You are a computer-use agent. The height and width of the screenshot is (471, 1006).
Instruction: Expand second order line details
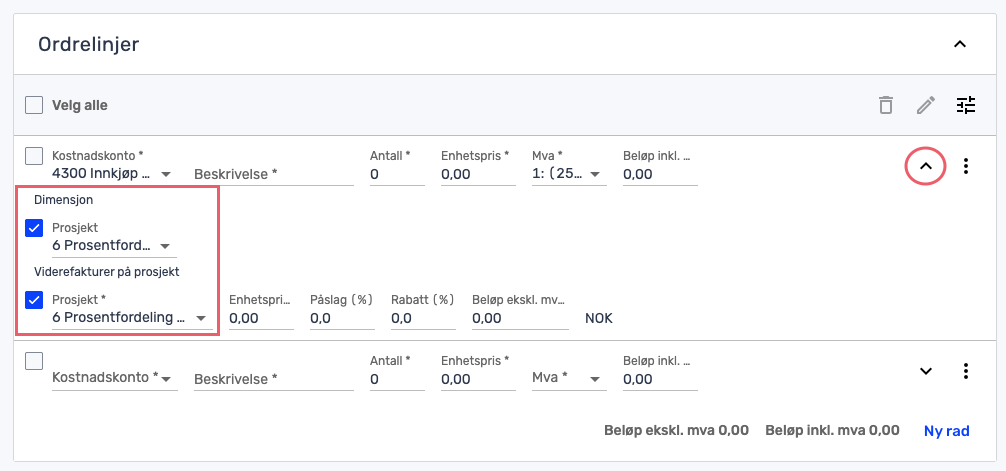coord(926,371)
